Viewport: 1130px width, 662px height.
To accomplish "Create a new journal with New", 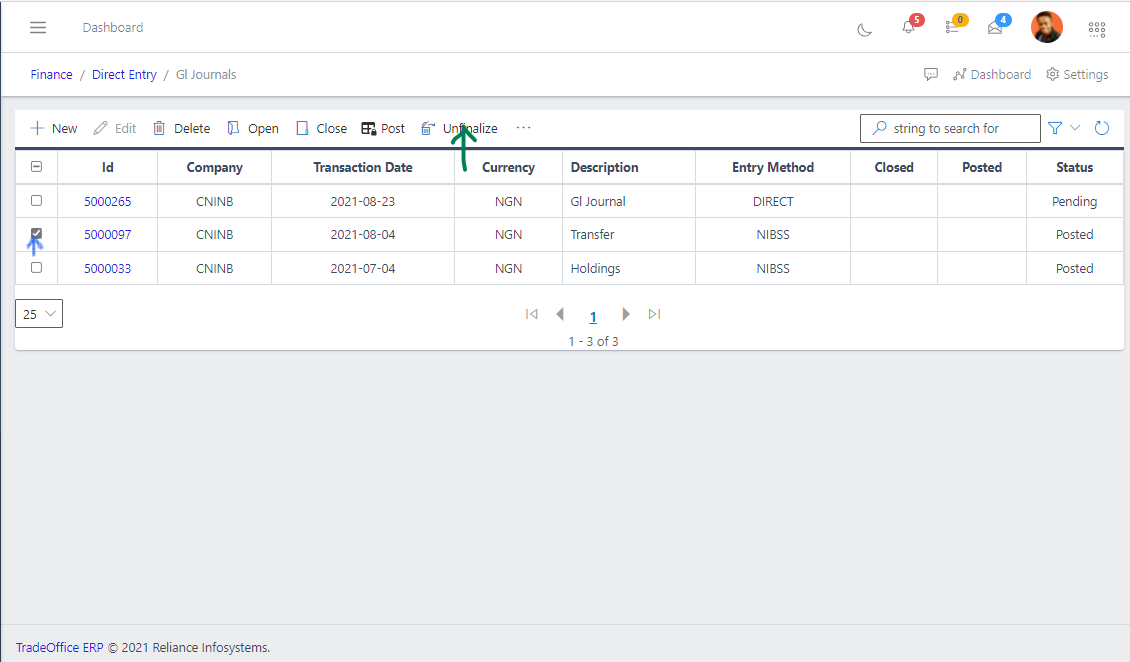I will [53, 128].
